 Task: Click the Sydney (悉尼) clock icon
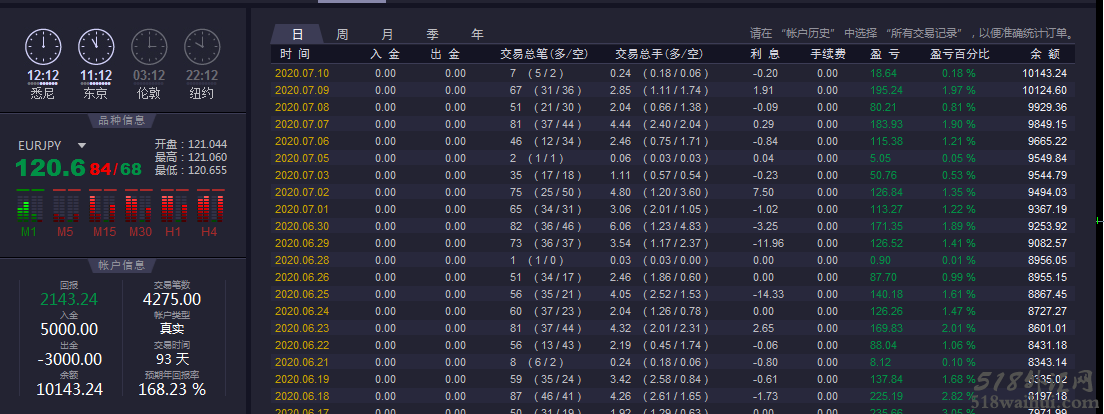coord(42,46)
